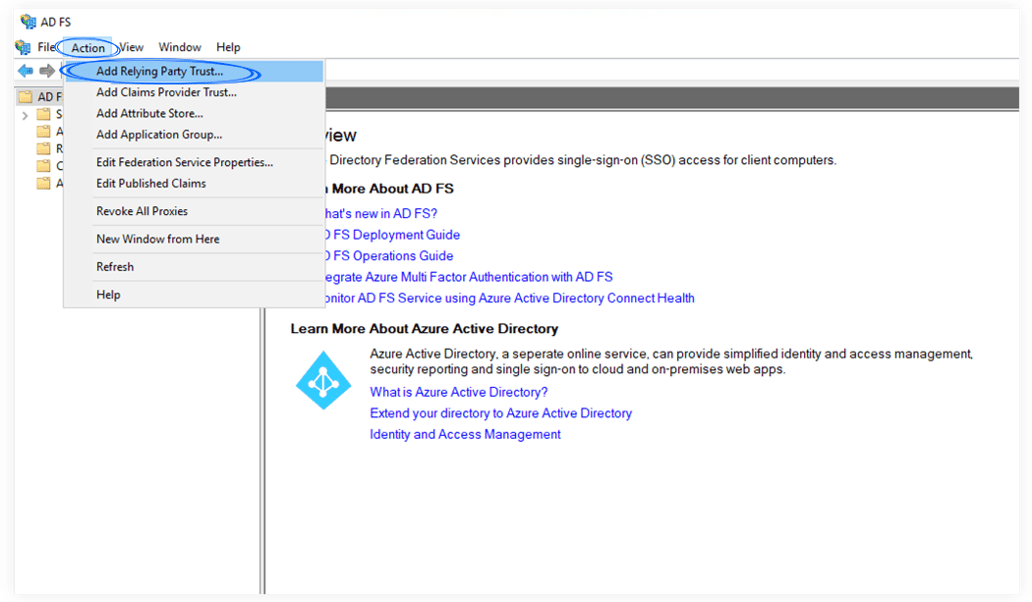This screenshot has width=1032, height=602.
Task: Click the AD FS root folder icon
Action: 27,96
